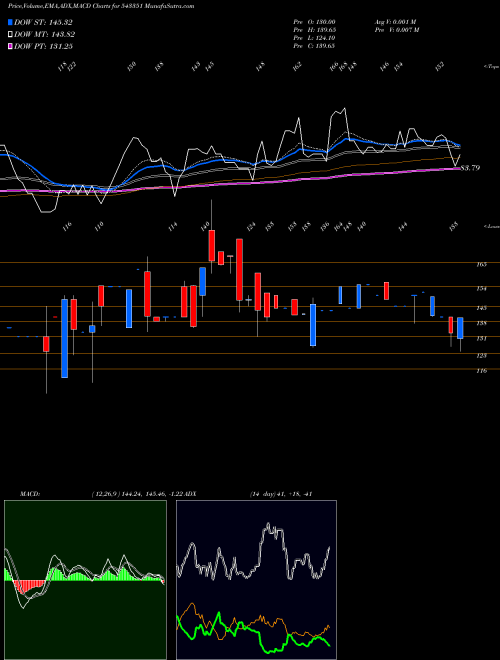Open the green MACD histogram panel

point(85,580)
